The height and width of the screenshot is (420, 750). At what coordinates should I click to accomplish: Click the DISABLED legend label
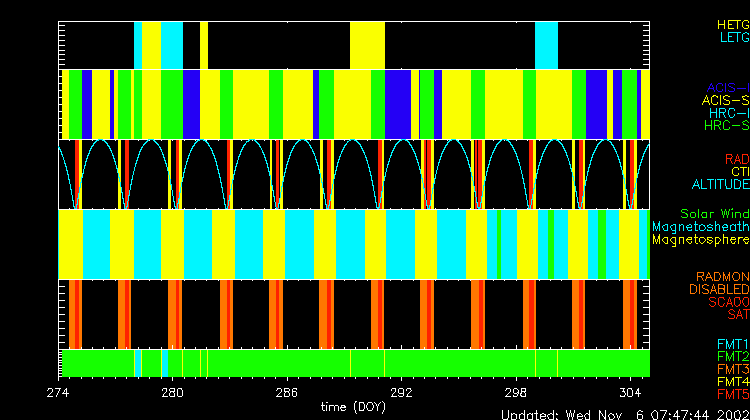[717, 290]
